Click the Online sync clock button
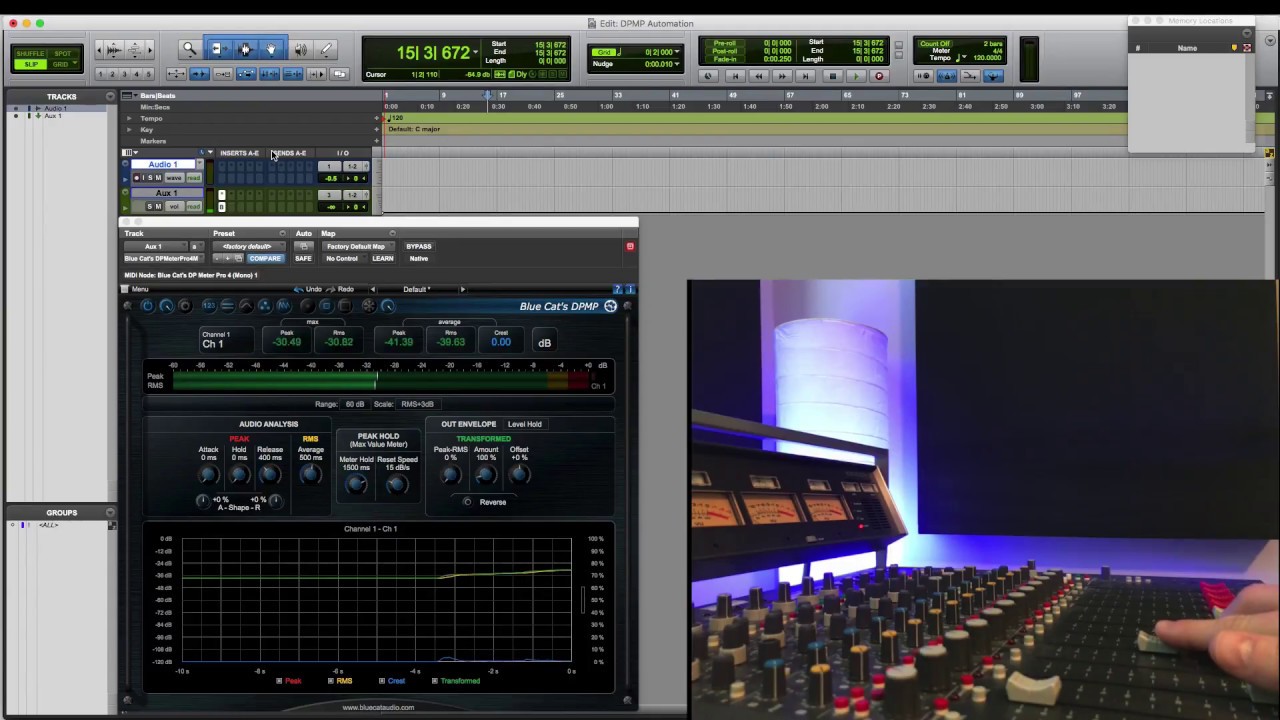This screenshot has height=720, width=1280. (x=709, y=76)
